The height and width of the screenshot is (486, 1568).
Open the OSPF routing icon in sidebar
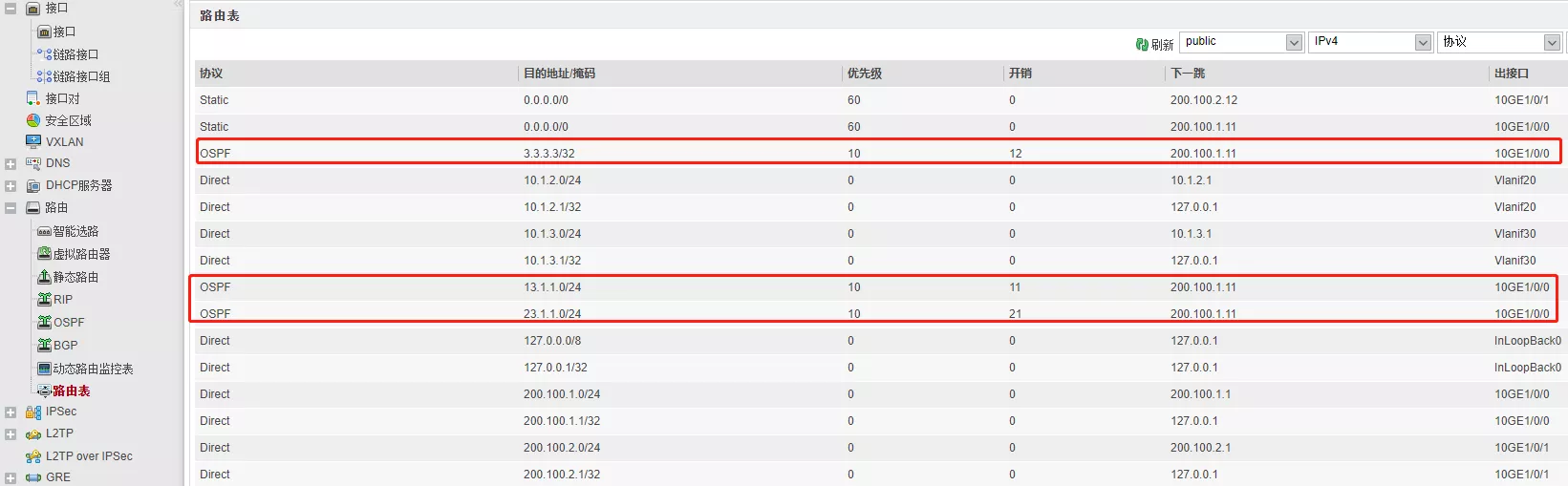pos(44,322)
